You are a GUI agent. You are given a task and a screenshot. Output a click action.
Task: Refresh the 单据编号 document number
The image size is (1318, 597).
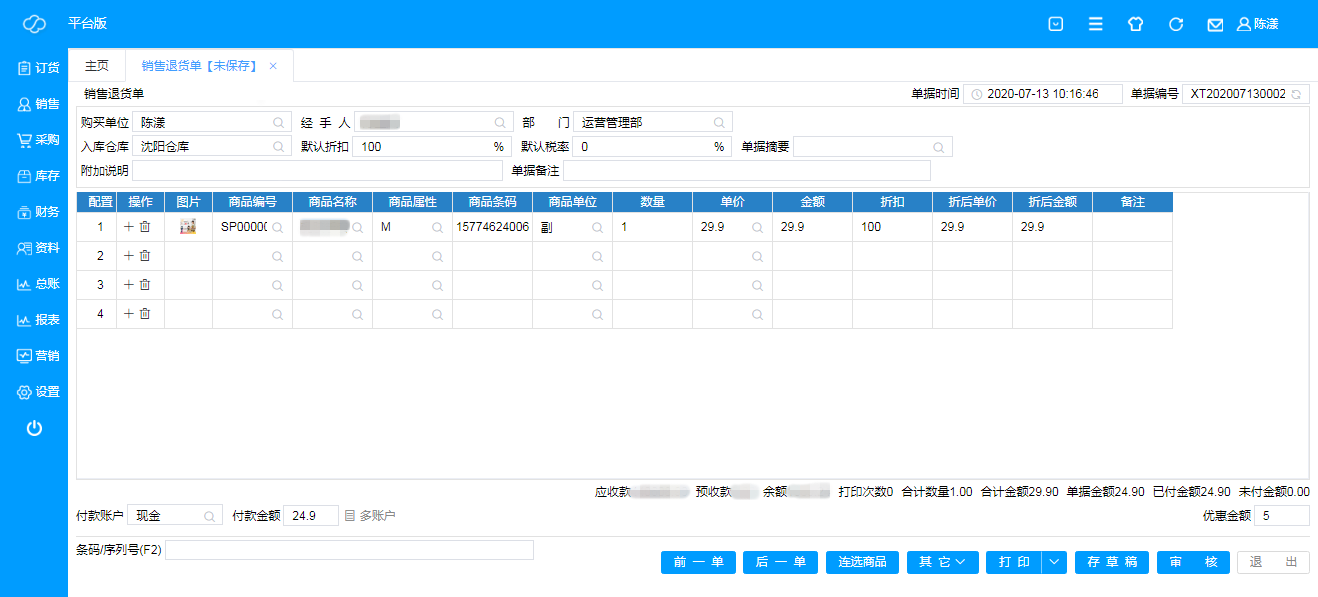[x=1296, y=94]
